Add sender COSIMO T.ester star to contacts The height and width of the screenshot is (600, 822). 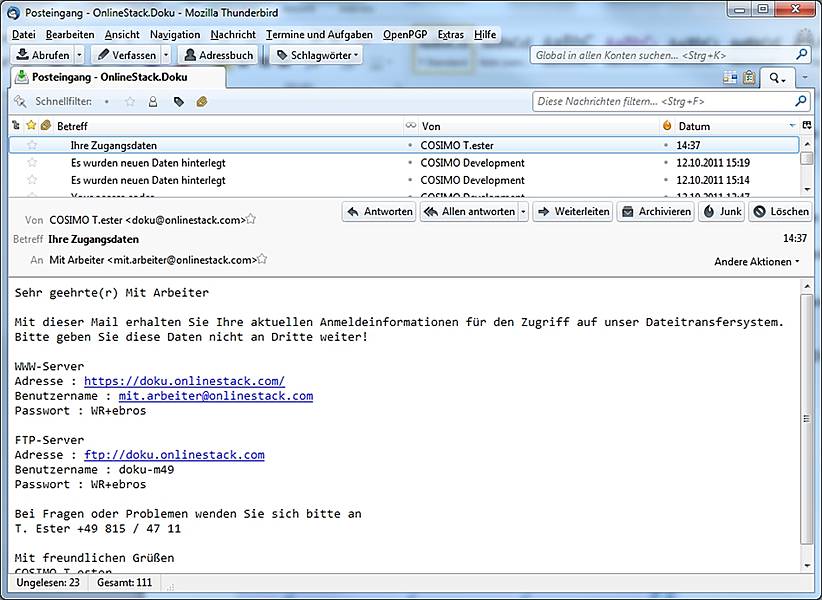(x=251, y=219)
